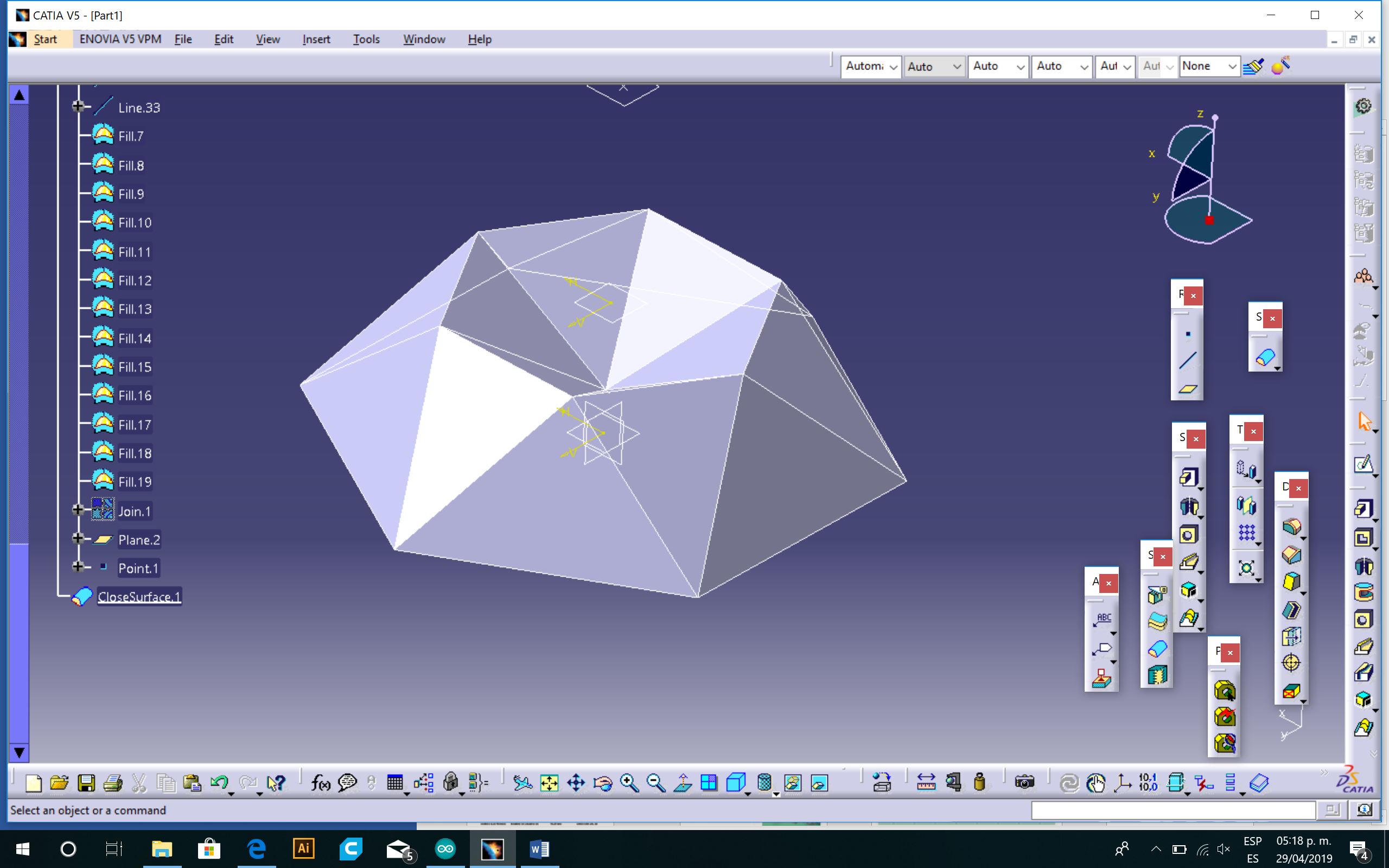Screen dimensions: 1389x868
Task: Close the floating toolbar titled A
Action: (1109, 583)
